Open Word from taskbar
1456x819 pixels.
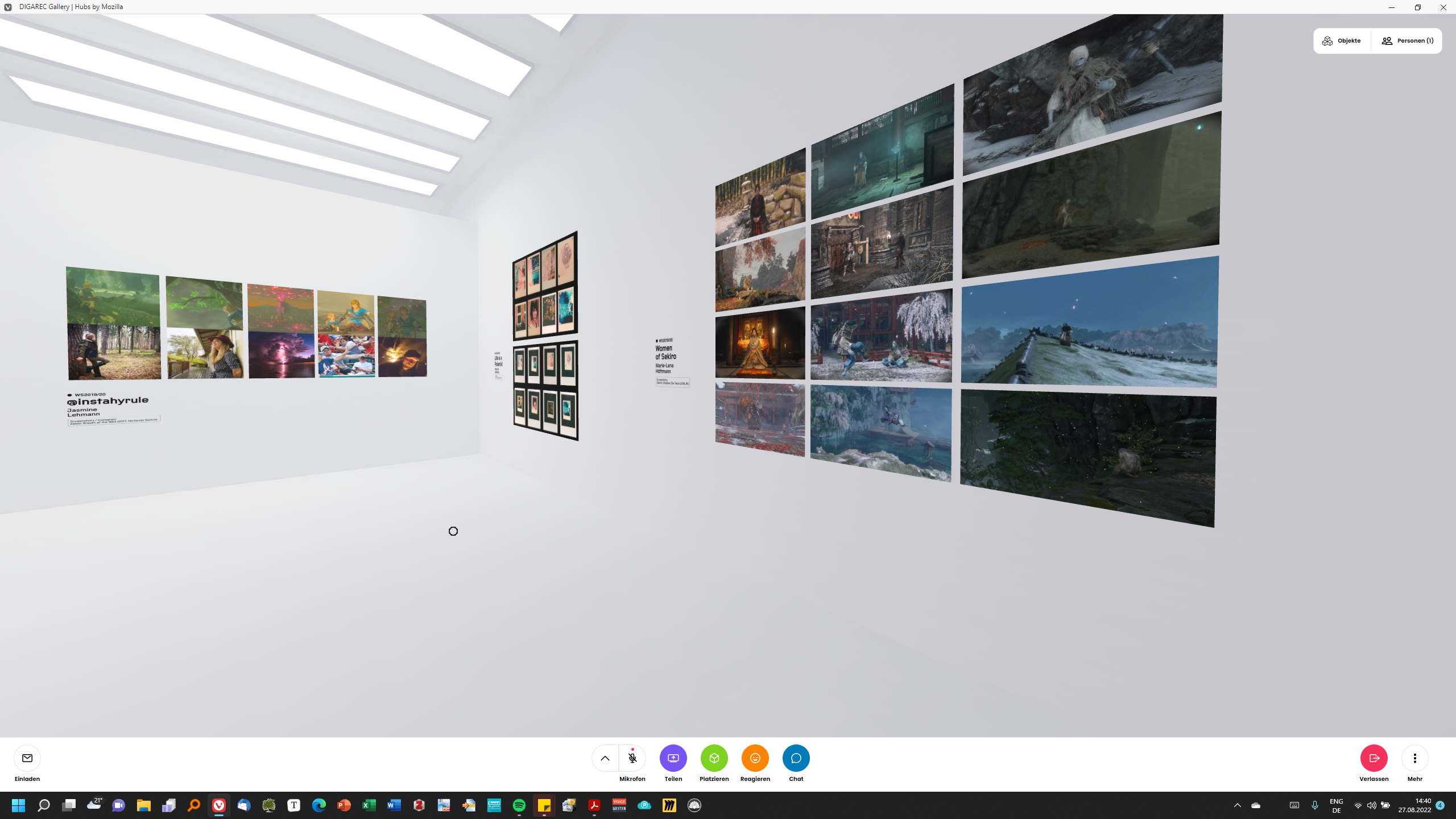pyautogui.click(x=394, y=805)
